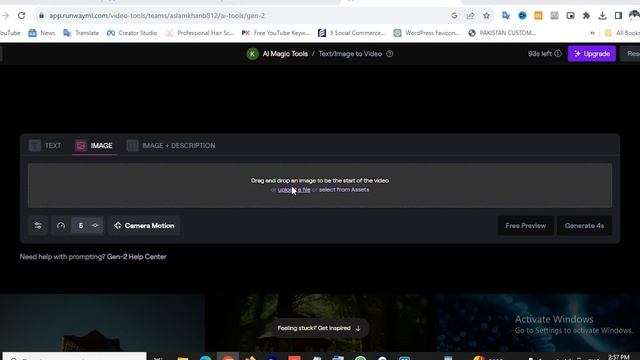Open the Translate bookmark
640x360 pixels.
tap(81, 33)
